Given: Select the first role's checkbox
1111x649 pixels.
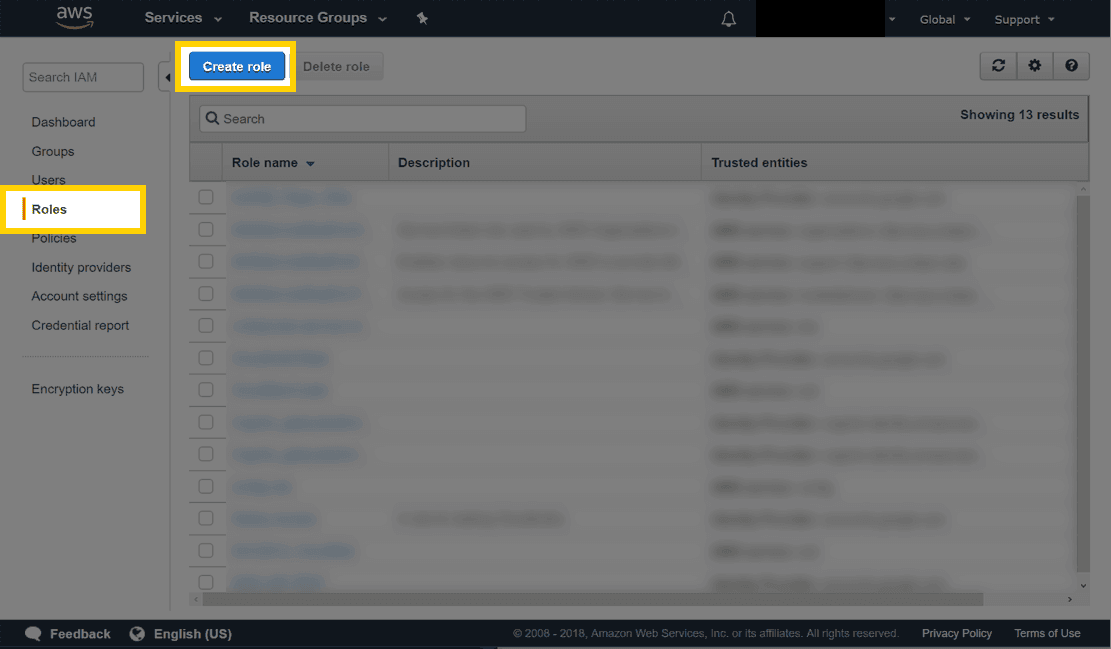Looking at the screenshot, I should click(206, 197).
